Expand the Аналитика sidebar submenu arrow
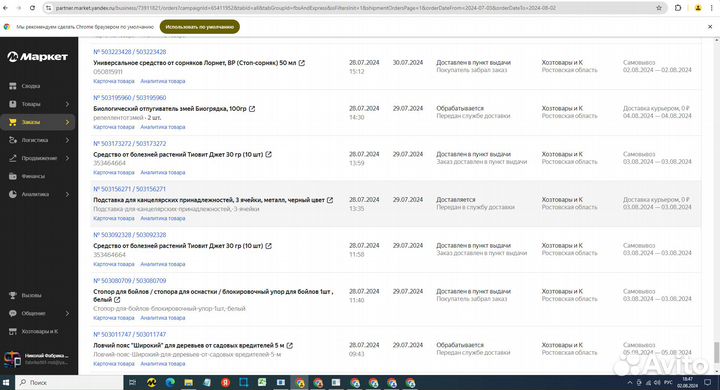Image resolution: width=720 pixels, height=390 pixels. [68, 194]
